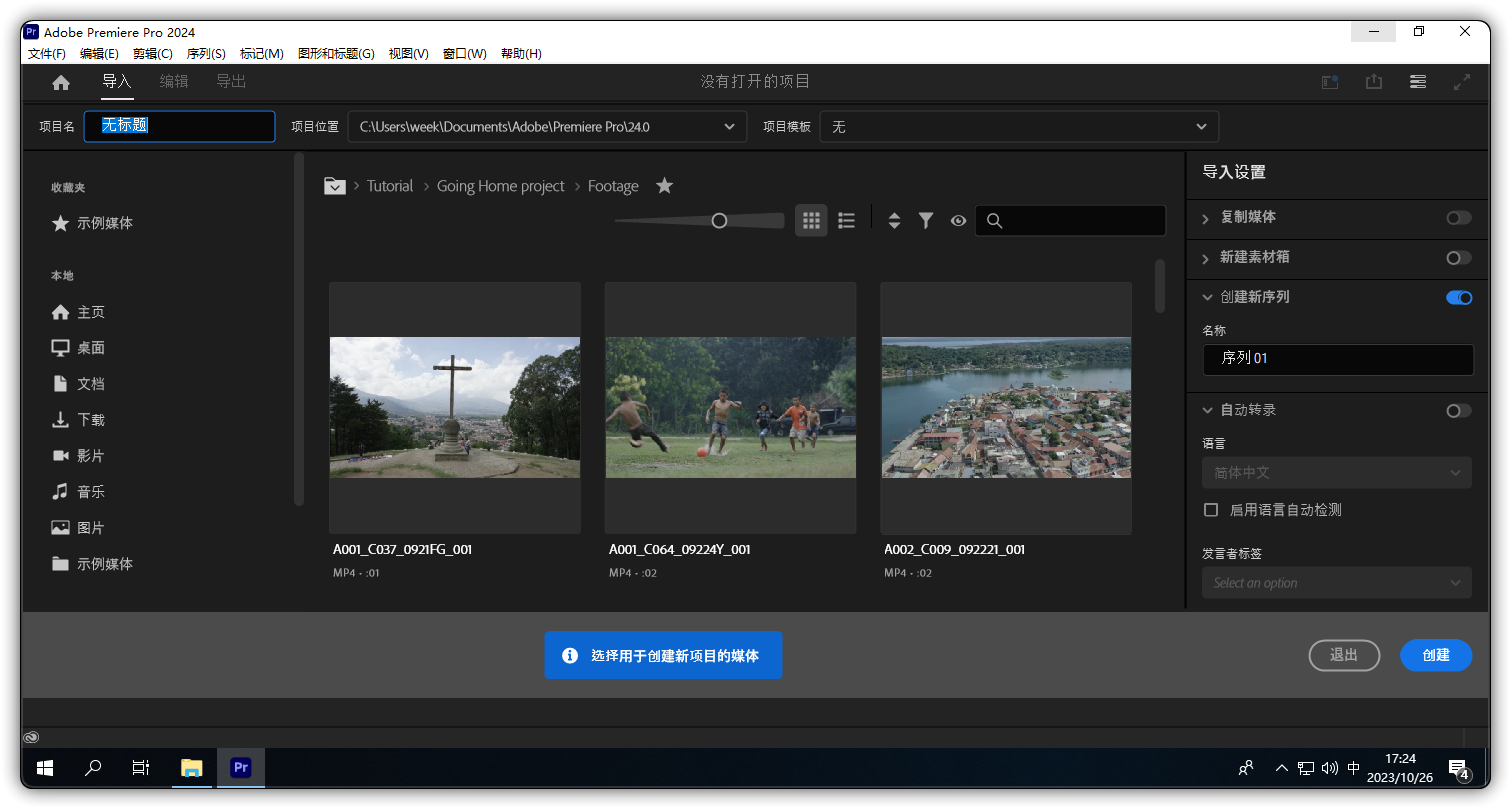Click the 创建 button
The height and width of the screenshot is (809, 1511).
pos(1436,655)
